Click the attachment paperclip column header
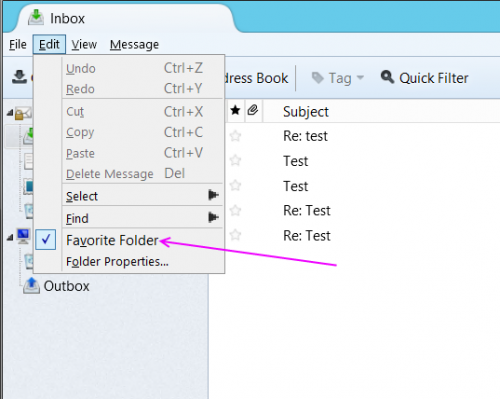 click(x=253, y=110)
